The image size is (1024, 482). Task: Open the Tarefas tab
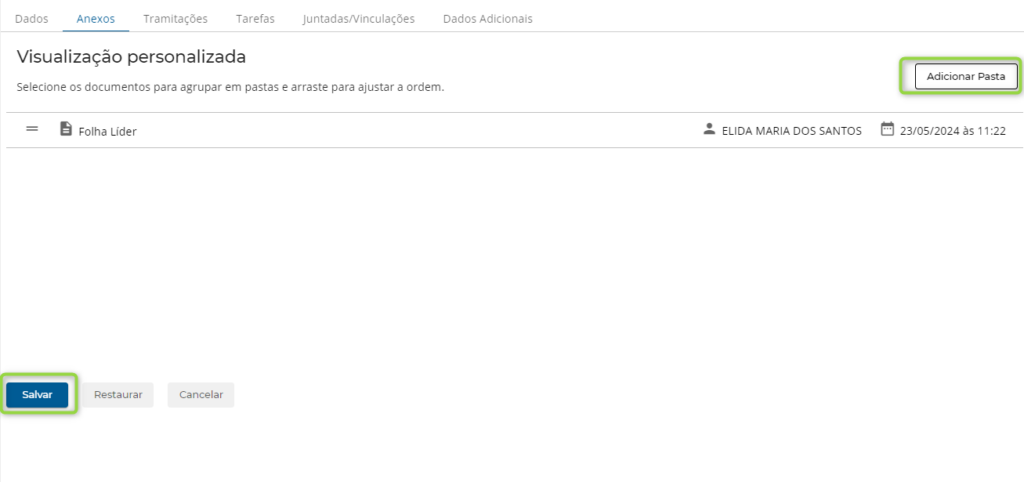pyautogui.click(x=255, y=19)
